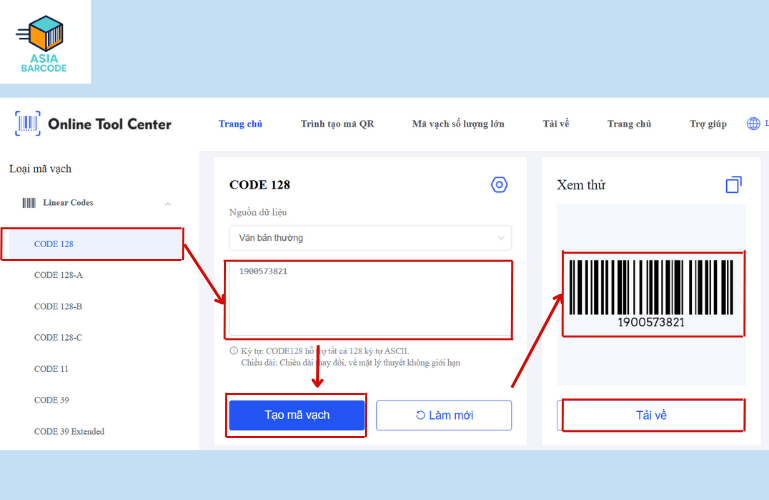Viewport: 769px width, 500px height.
Task: Click the Online Tool Center title text
Action: coord(109,124)
